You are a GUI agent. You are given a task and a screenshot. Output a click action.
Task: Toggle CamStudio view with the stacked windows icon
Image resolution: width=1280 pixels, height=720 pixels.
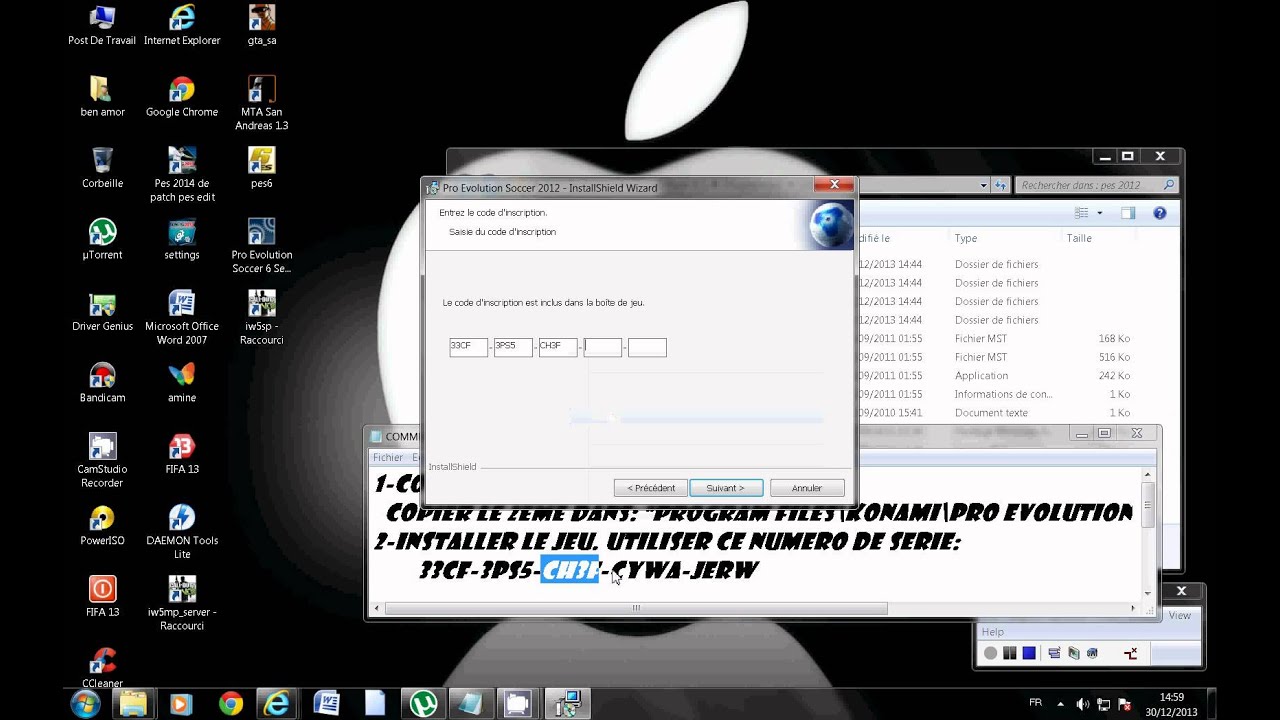tap(1054, 653)
